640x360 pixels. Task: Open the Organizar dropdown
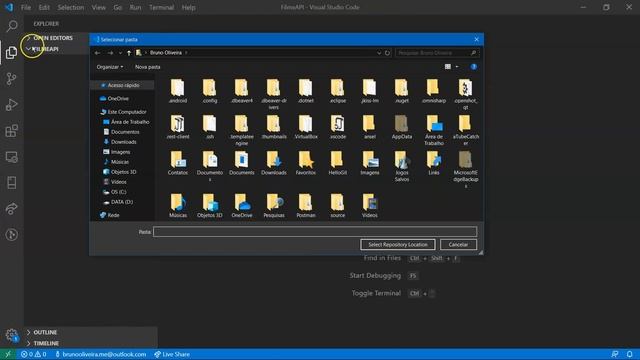pos(110,67)
